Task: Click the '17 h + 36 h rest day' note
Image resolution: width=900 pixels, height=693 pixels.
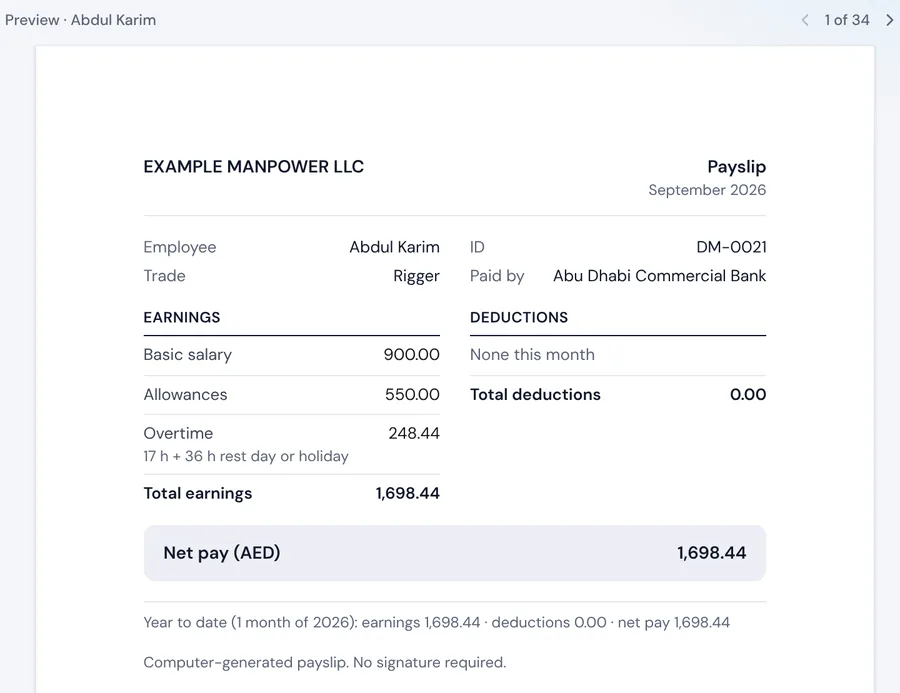Action: [x=246, y=456]
